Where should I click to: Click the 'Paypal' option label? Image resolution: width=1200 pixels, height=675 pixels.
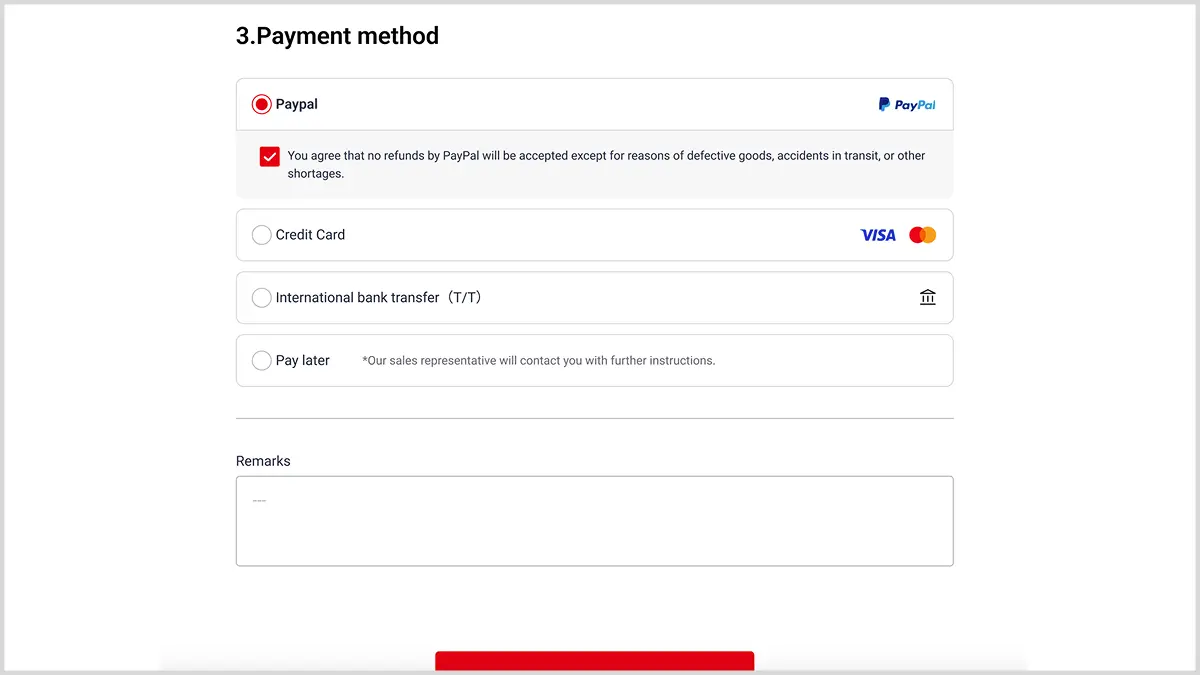pos(297,104)
